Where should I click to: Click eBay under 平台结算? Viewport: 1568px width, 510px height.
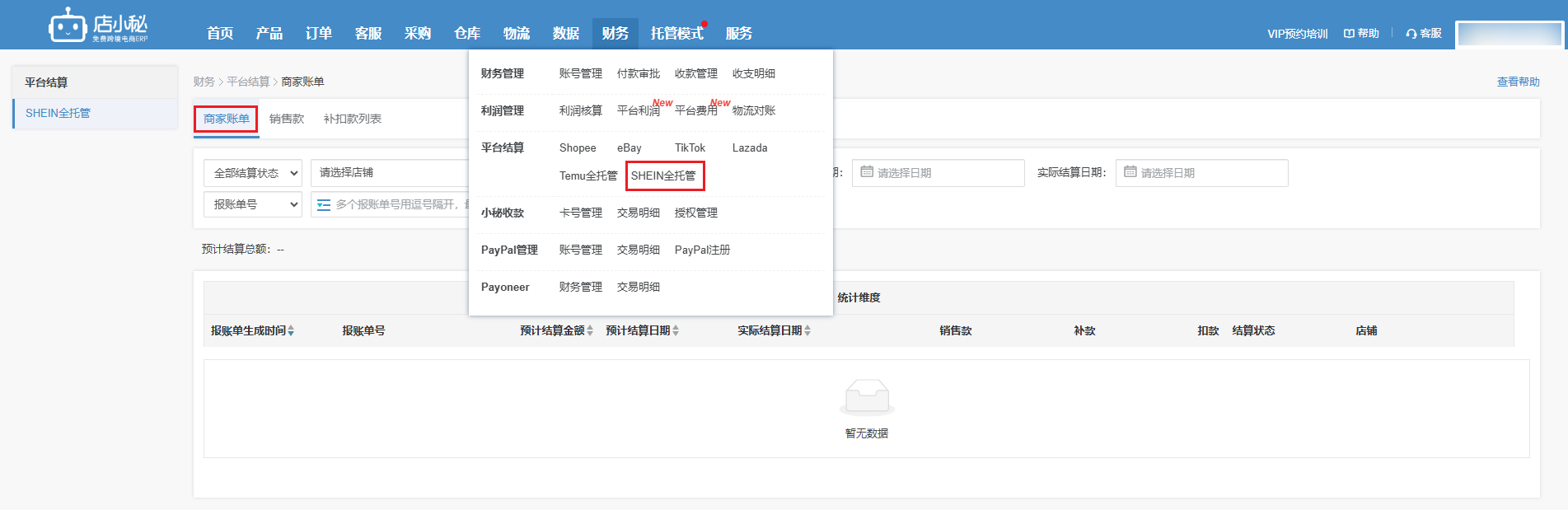630,147
